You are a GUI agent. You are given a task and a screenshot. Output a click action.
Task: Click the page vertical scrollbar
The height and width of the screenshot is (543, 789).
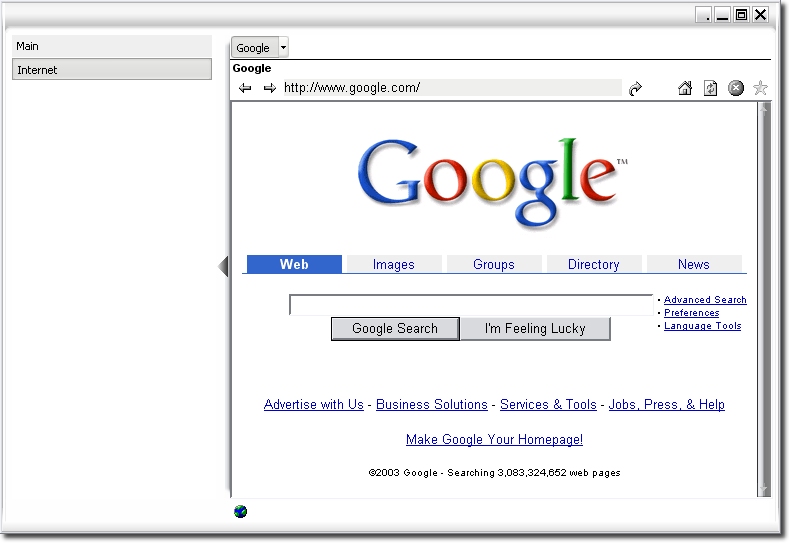click(x=764, y=299)
